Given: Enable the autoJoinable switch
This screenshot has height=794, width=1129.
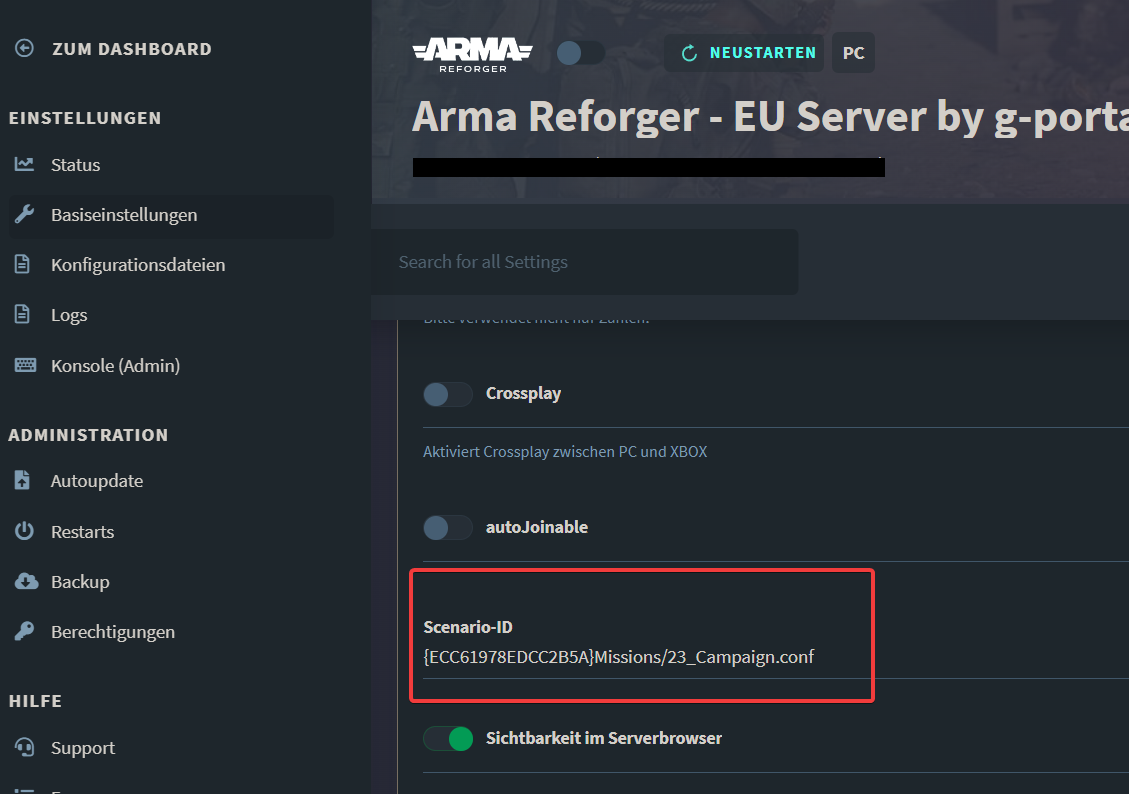Looking at the screenshot, I should pos(447,527).
